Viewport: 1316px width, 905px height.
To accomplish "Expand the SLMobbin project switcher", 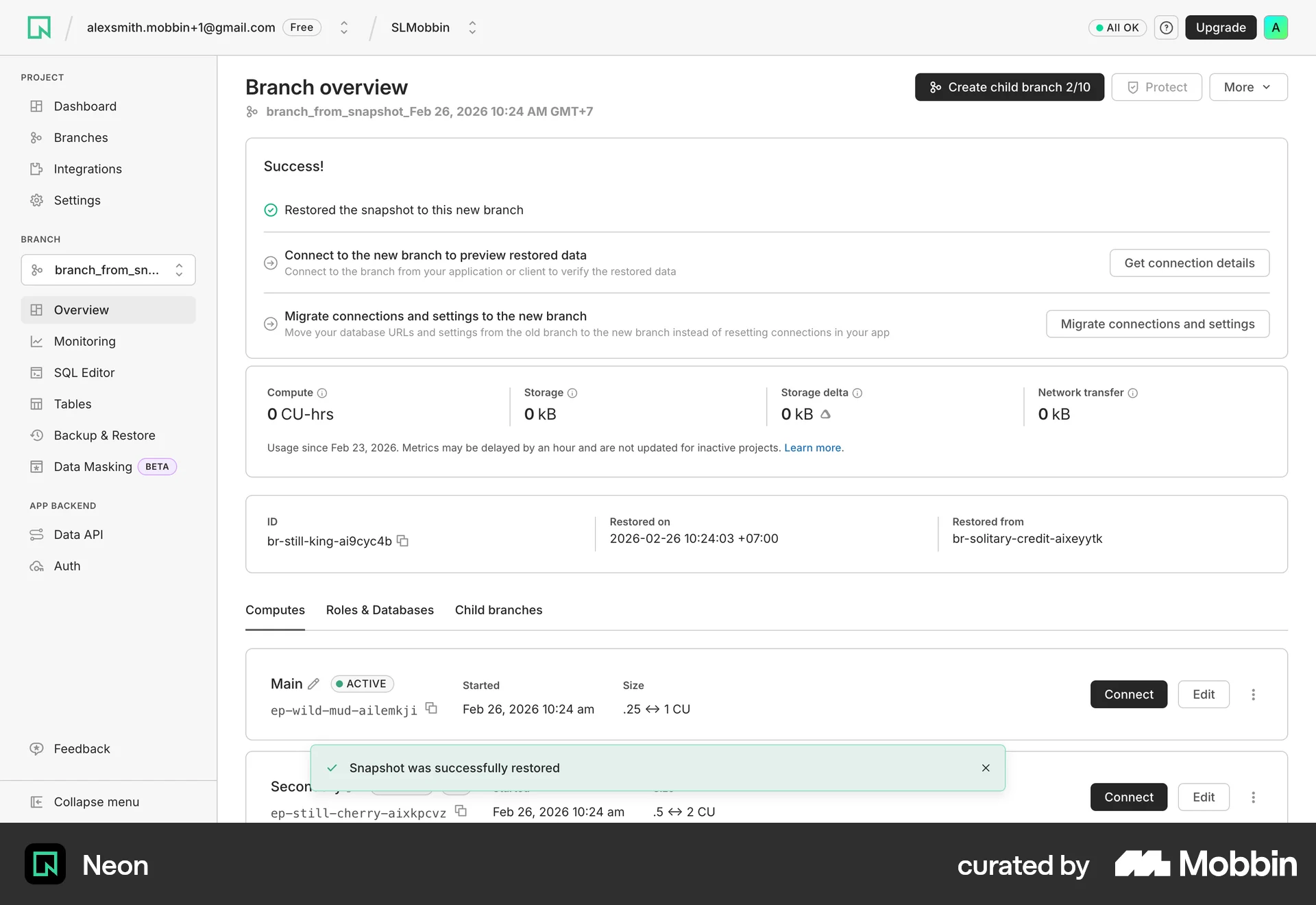I will (472, 27).
